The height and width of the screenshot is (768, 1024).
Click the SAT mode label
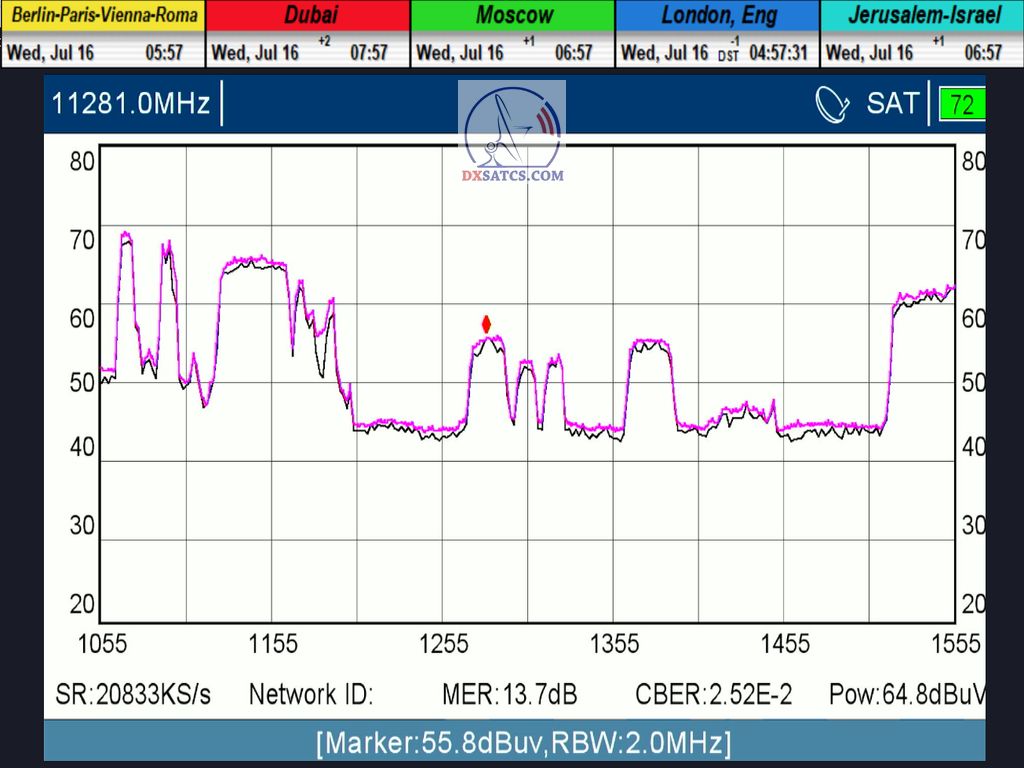pyautogui.click(x=892, y=104)
